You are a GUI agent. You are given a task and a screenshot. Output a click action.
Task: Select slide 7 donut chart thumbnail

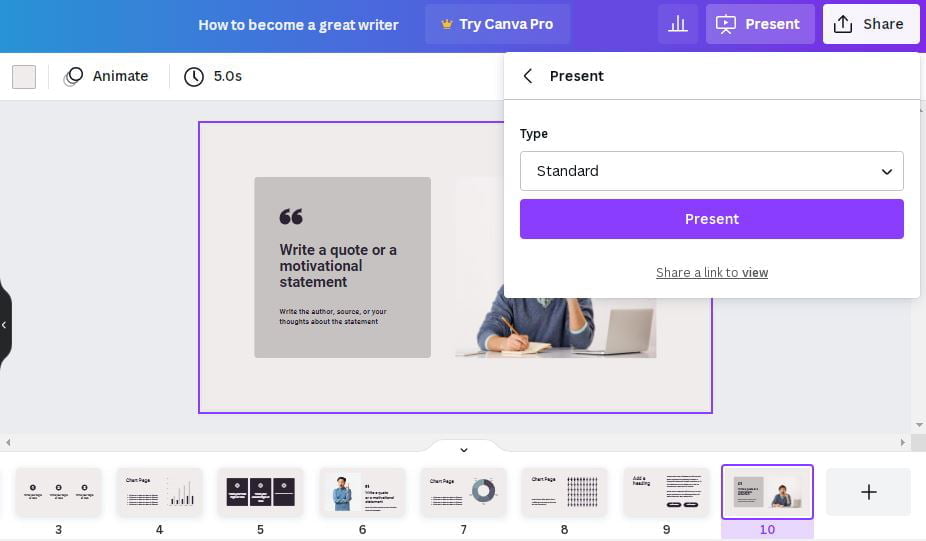[464, 492]
